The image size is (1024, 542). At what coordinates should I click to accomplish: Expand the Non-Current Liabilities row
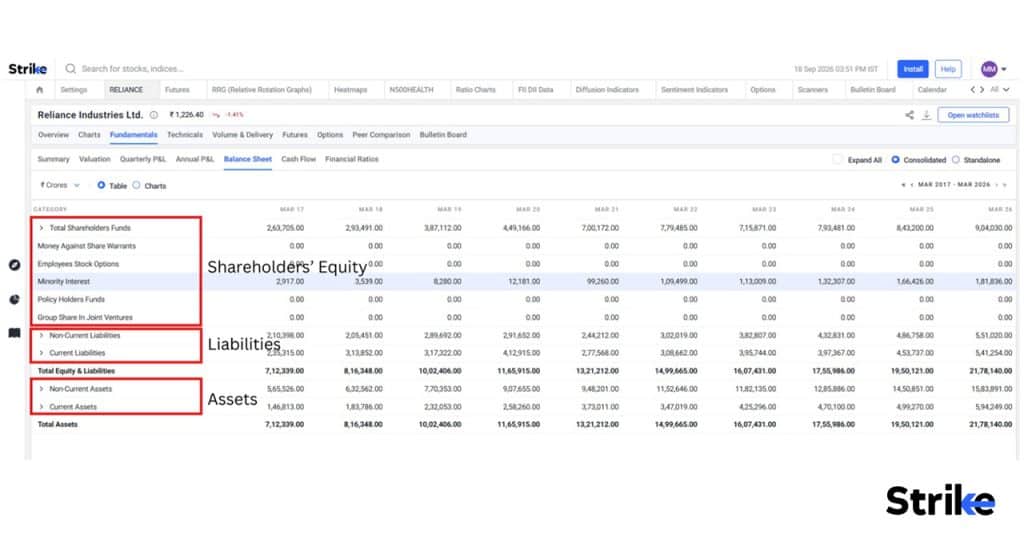[x=41, y=335]
